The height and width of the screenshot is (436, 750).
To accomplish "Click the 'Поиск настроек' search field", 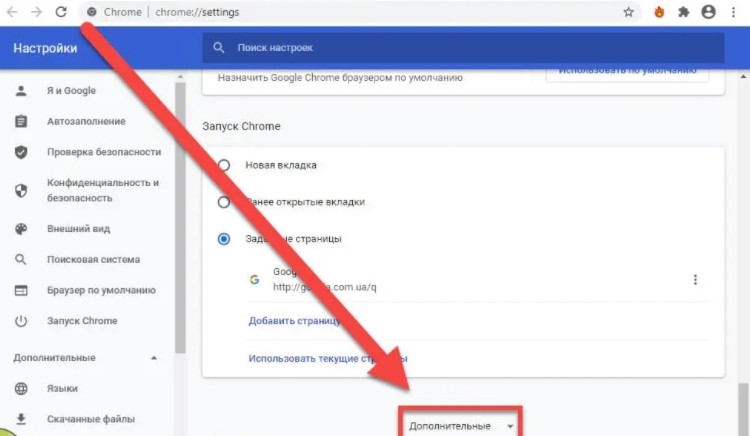I will click(x=460, y=47).
